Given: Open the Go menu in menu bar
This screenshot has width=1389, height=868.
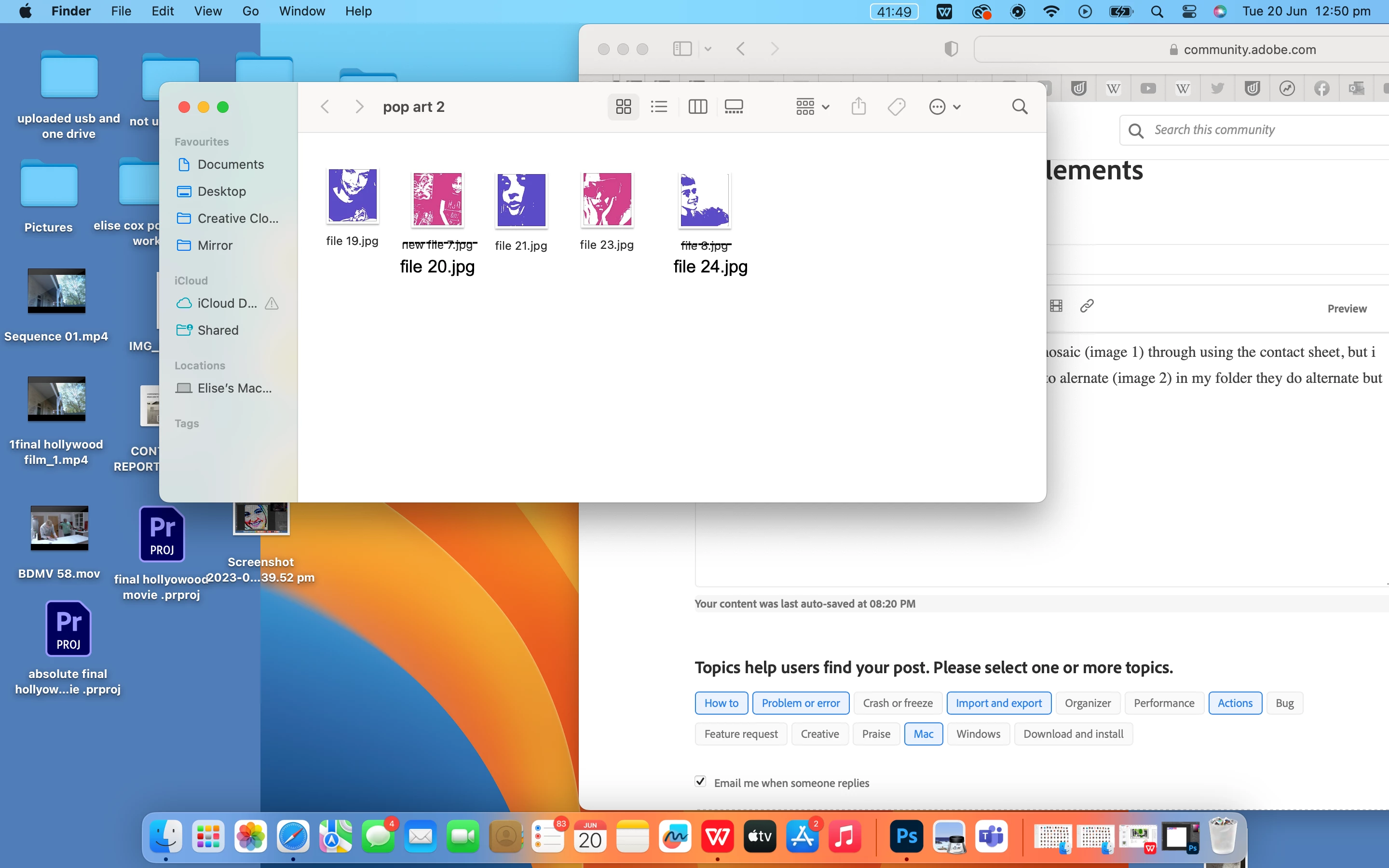Looking at the screenshot, I should coord(250,12).
